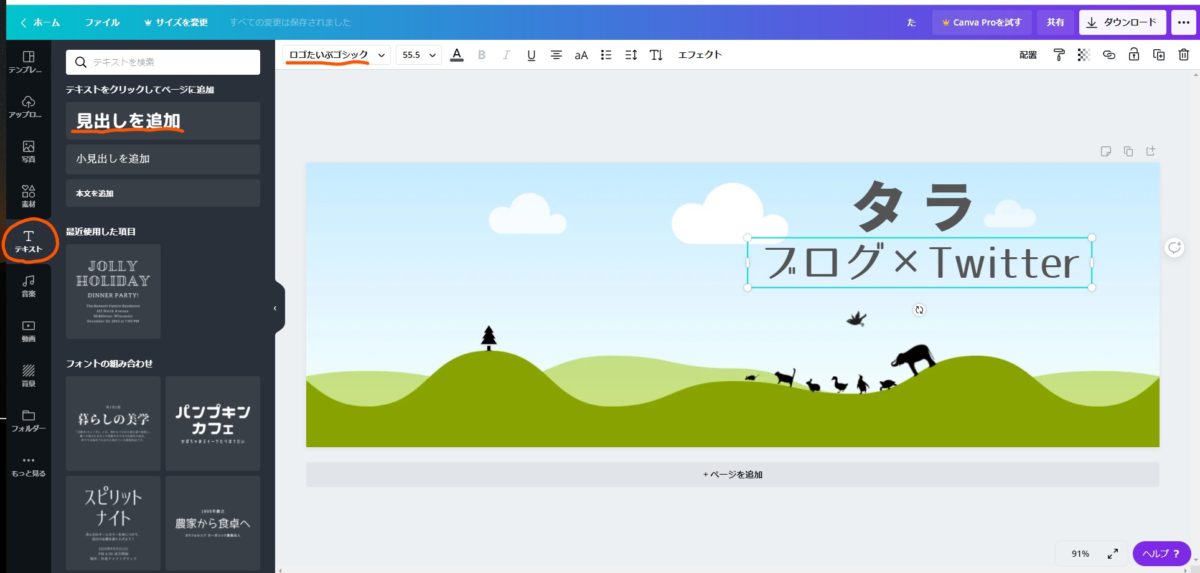Select the Text (テキスト) sidebar tab
The image size is (1200, 573).
(x=27, y=240)
